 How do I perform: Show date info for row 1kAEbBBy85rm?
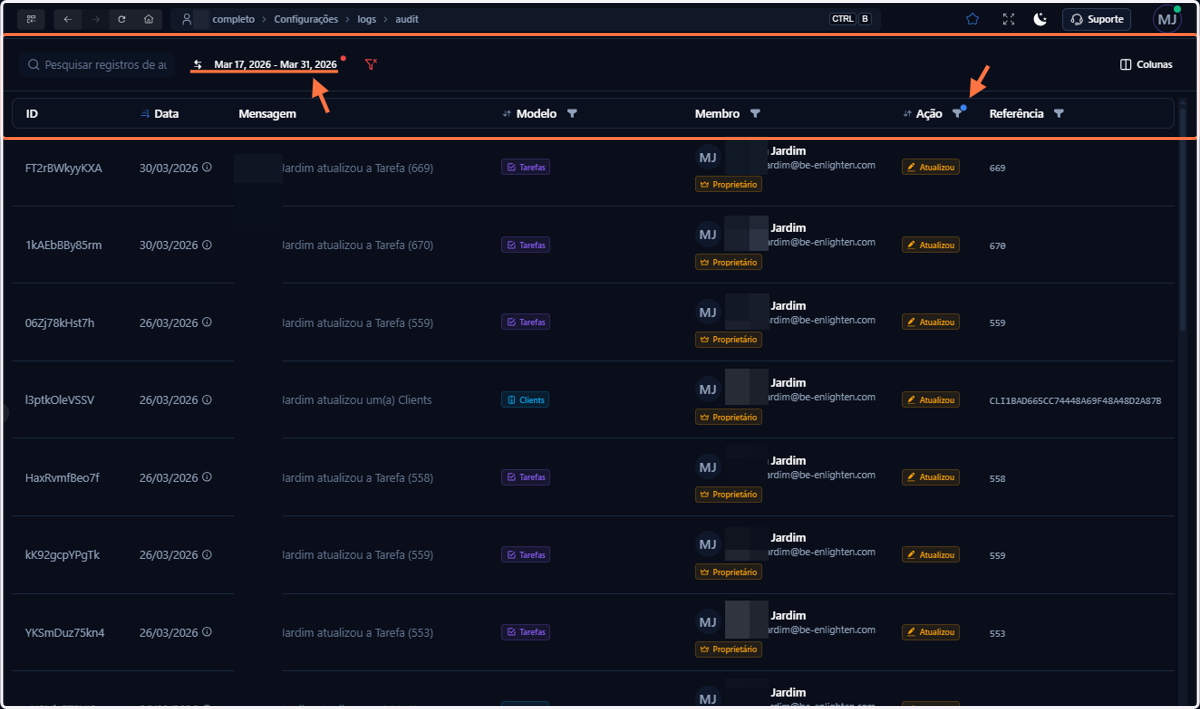tap(207, 245)
